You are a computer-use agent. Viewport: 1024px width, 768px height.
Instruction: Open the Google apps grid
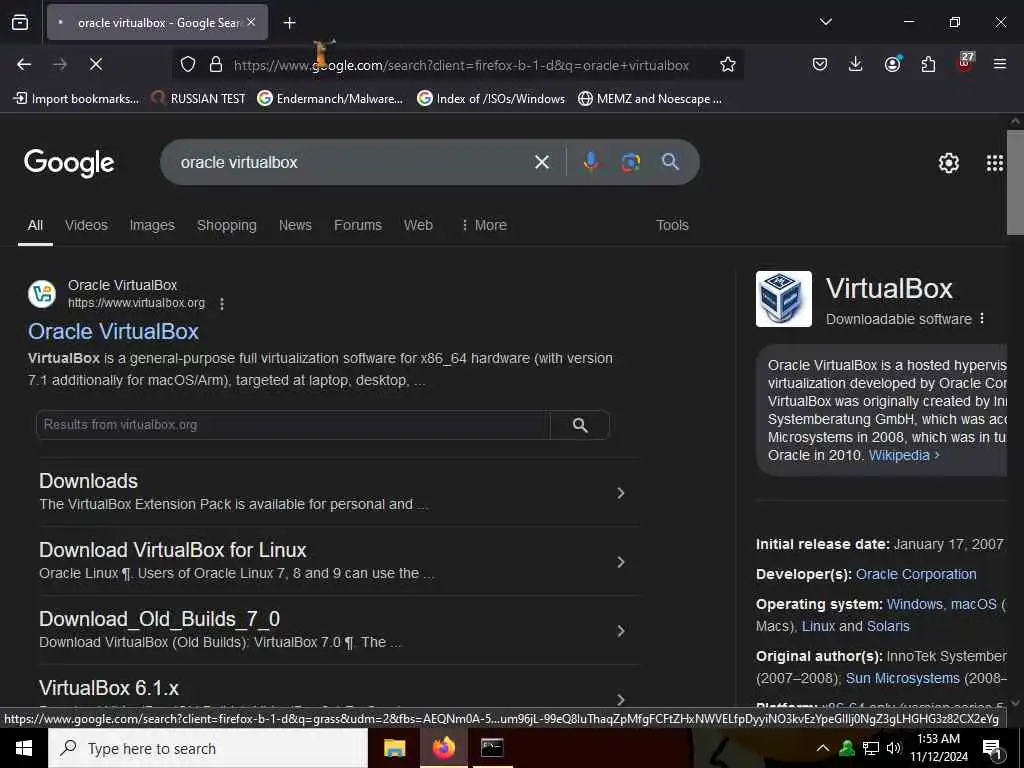point(995,163)
